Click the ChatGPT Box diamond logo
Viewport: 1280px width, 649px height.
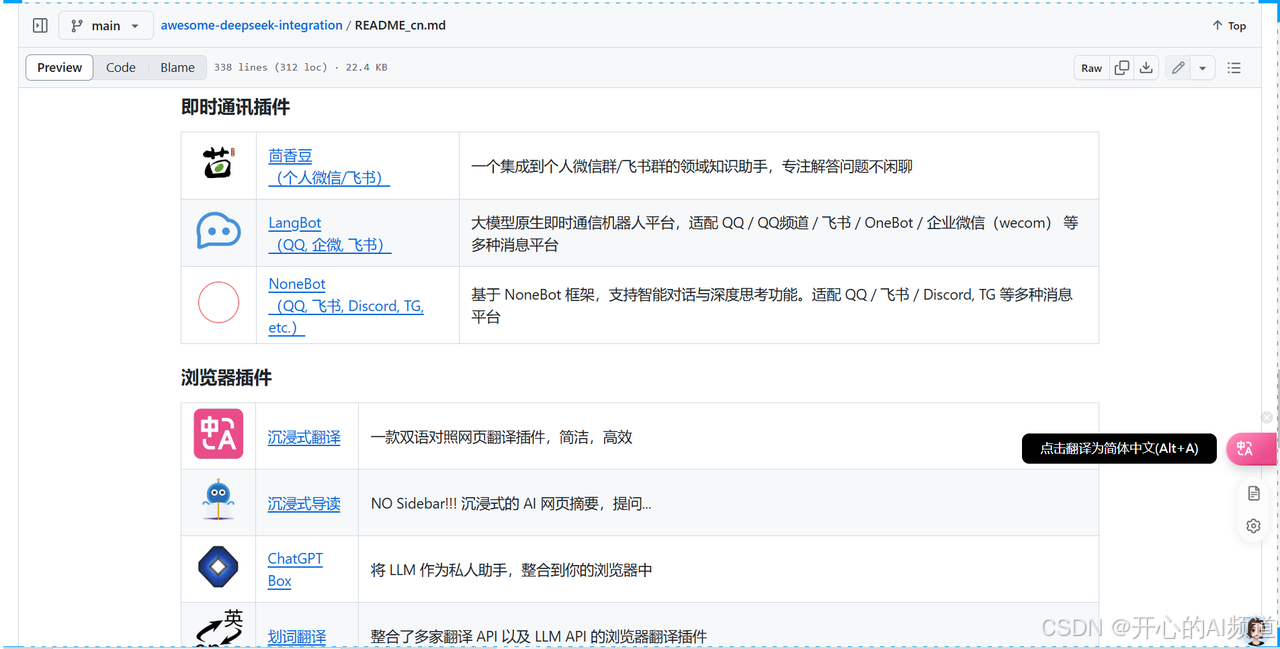(x=218, y=568)
